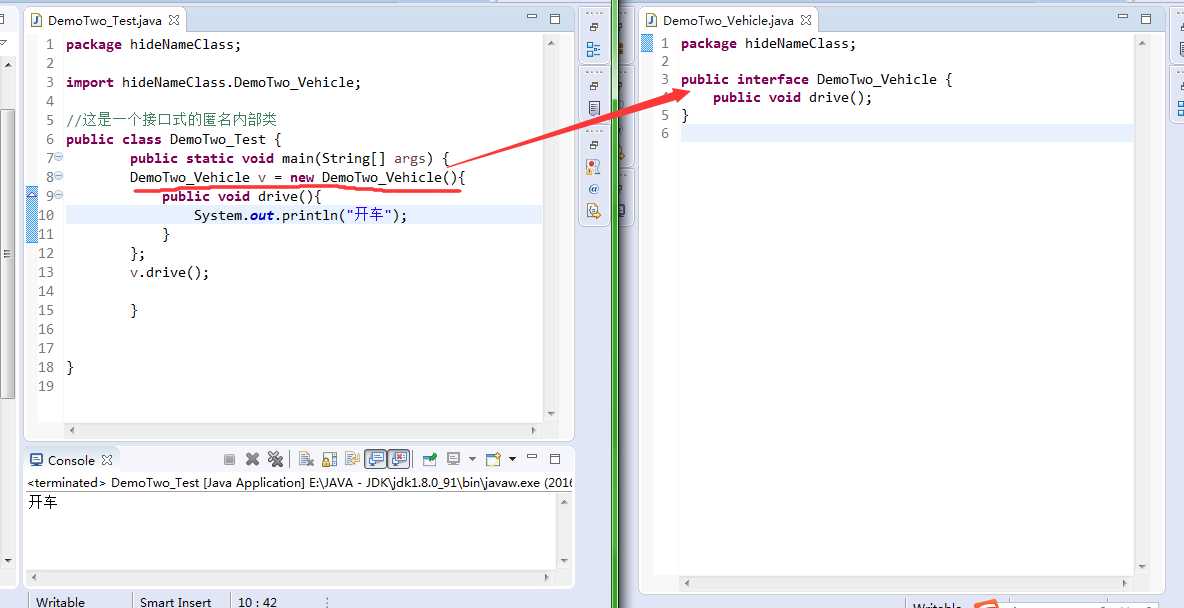
Task: Restore the Problems view stack in trim
Action: [594, 145]
